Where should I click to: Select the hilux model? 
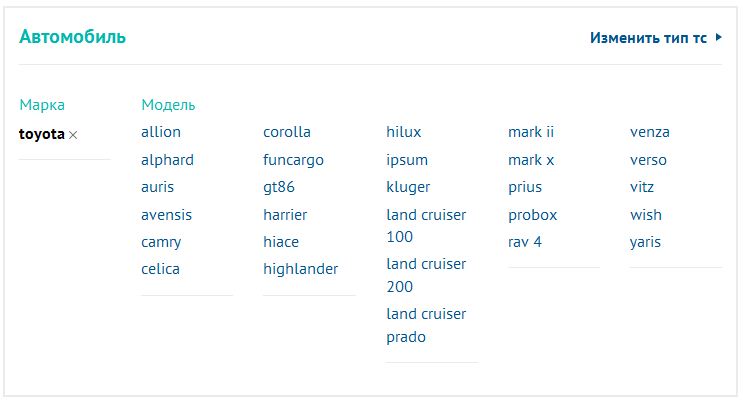click(404, 132)
